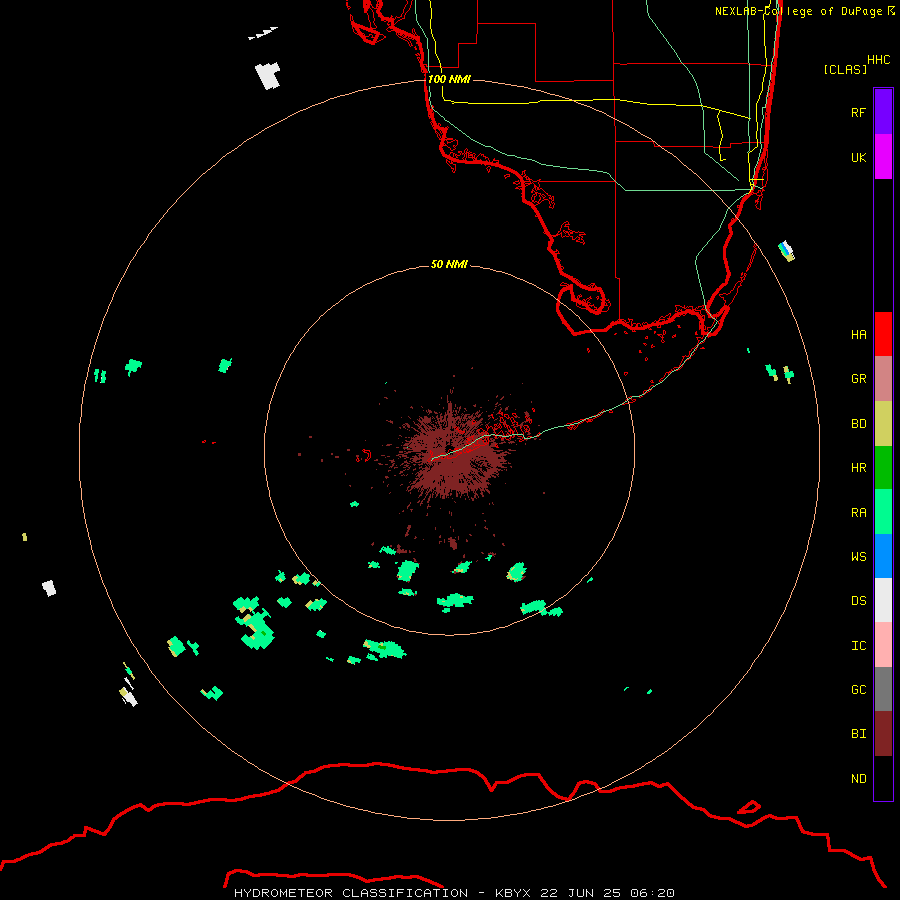Click the biological echo cluster at radar center
This screenshot has width=900, height=900.
453,453
